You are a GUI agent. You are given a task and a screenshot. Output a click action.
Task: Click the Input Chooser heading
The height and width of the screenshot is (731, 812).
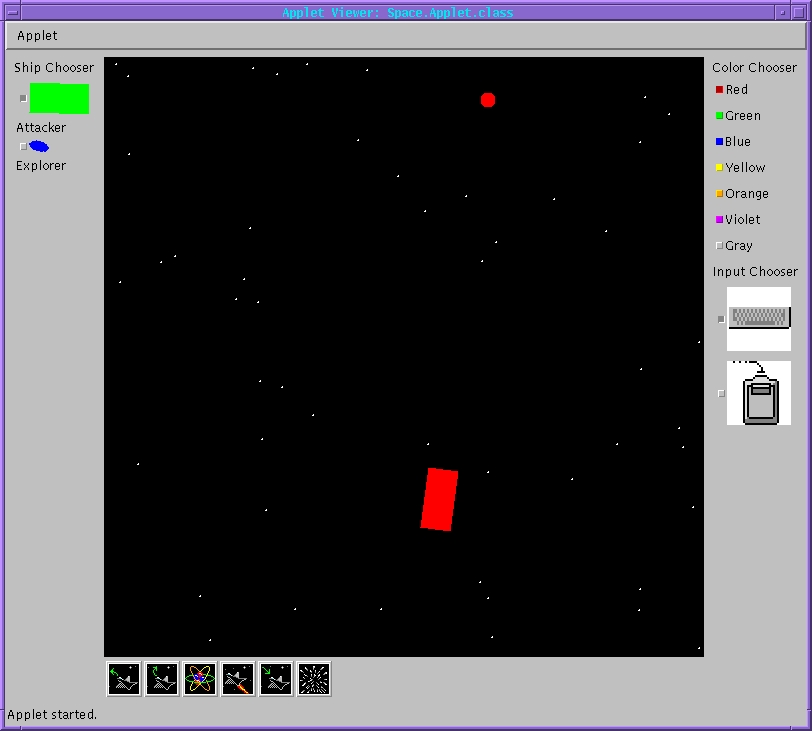tap(755, 271)
